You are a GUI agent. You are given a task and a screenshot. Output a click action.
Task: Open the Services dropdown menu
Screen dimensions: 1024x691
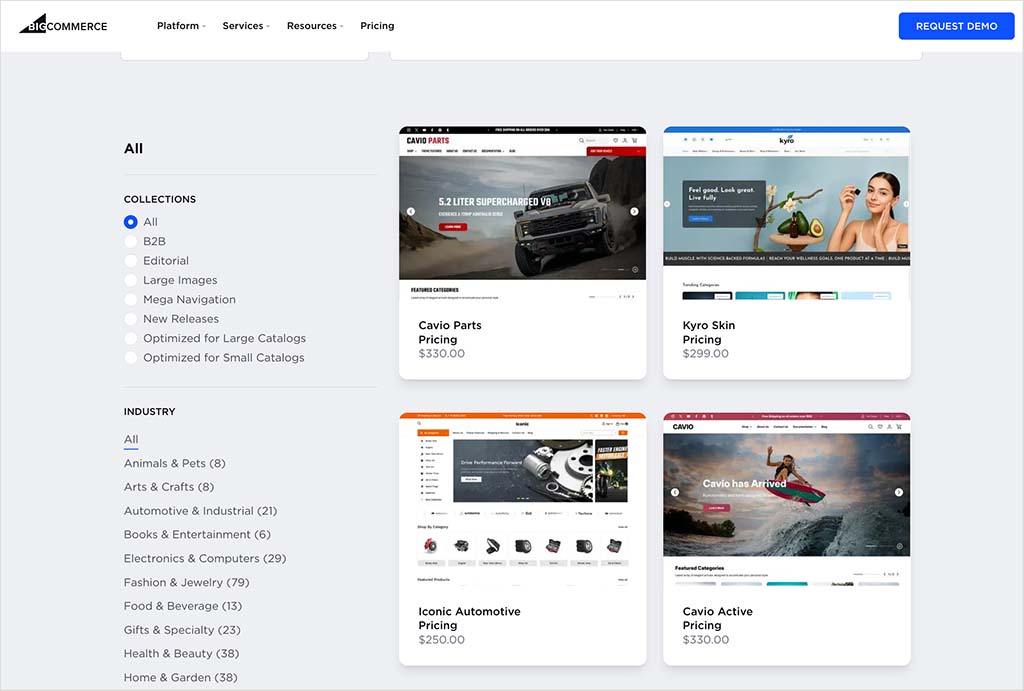pos(246,25)
